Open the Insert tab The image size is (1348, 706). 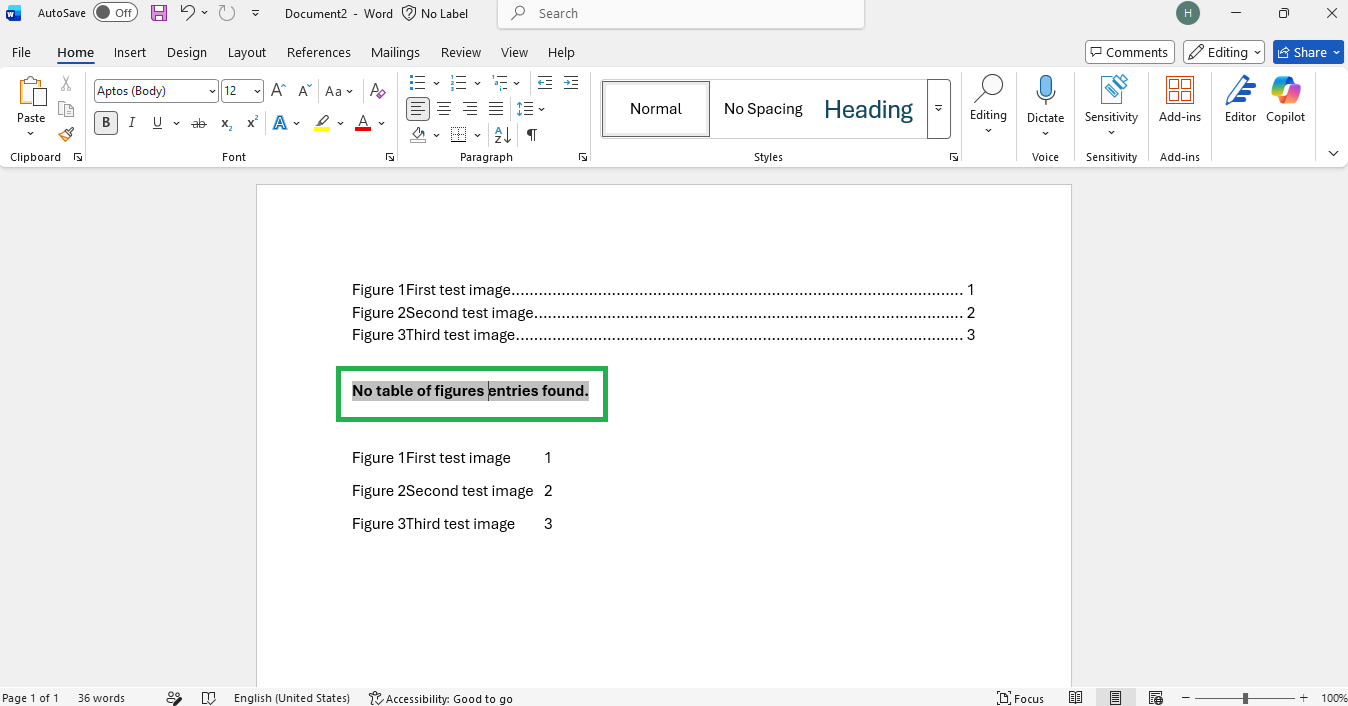tap(130, 52)
